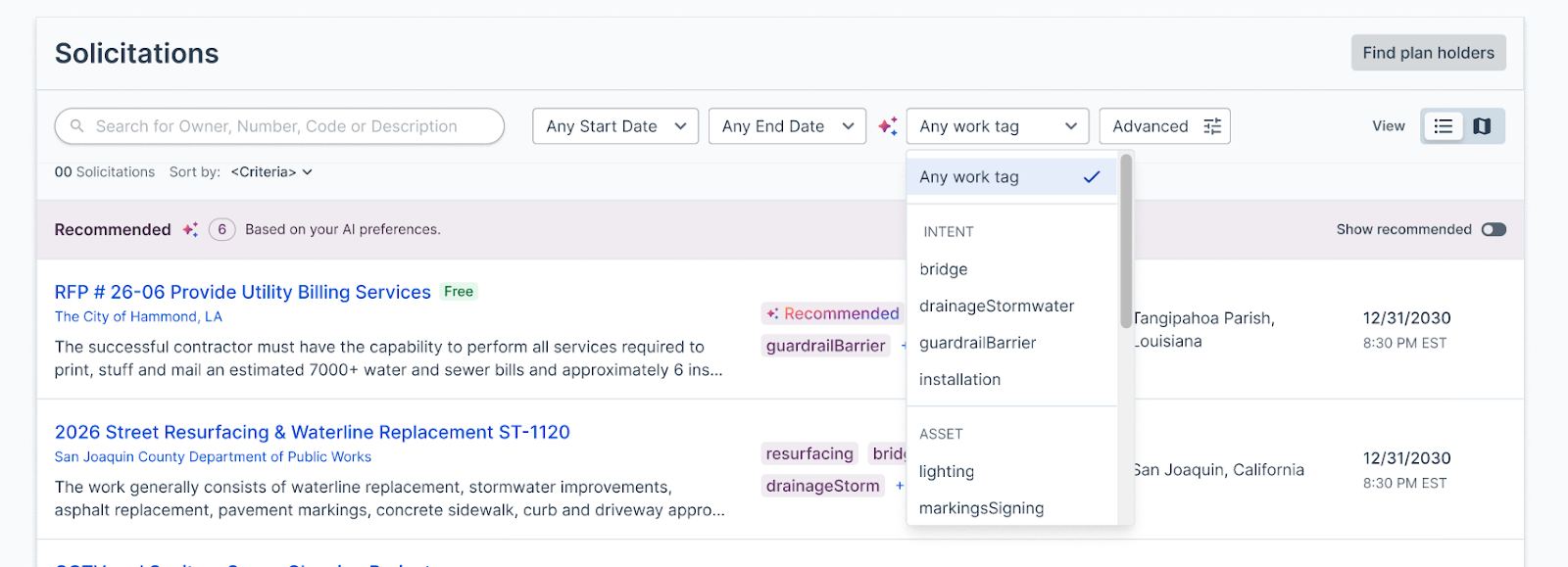Open San Joaquin County Department of Public Works
The height and width of the screenshot is (567, 1568).
[213, 457]
